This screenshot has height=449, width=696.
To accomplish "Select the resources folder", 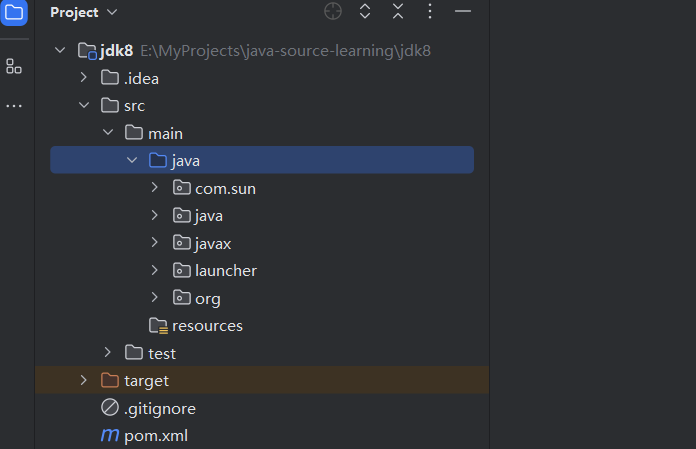I will tap(206, 326).
